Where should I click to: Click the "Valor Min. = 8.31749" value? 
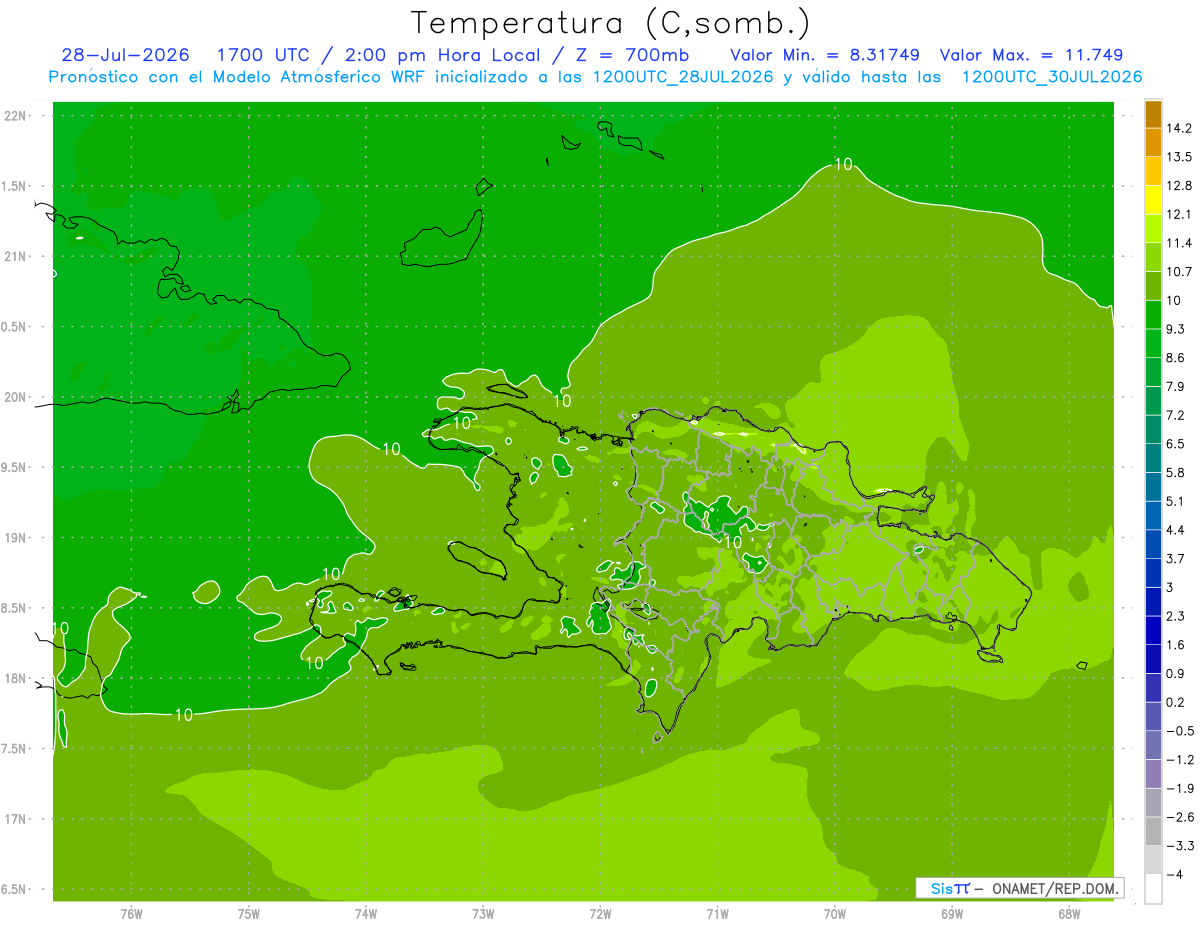click(x=825, y=55)
